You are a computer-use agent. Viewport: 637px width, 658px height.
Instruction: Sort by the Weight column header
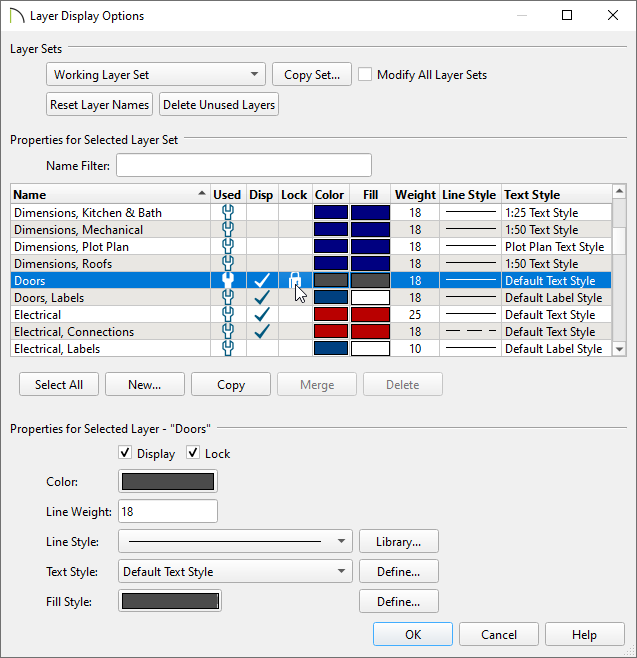[x=415, y=195]
